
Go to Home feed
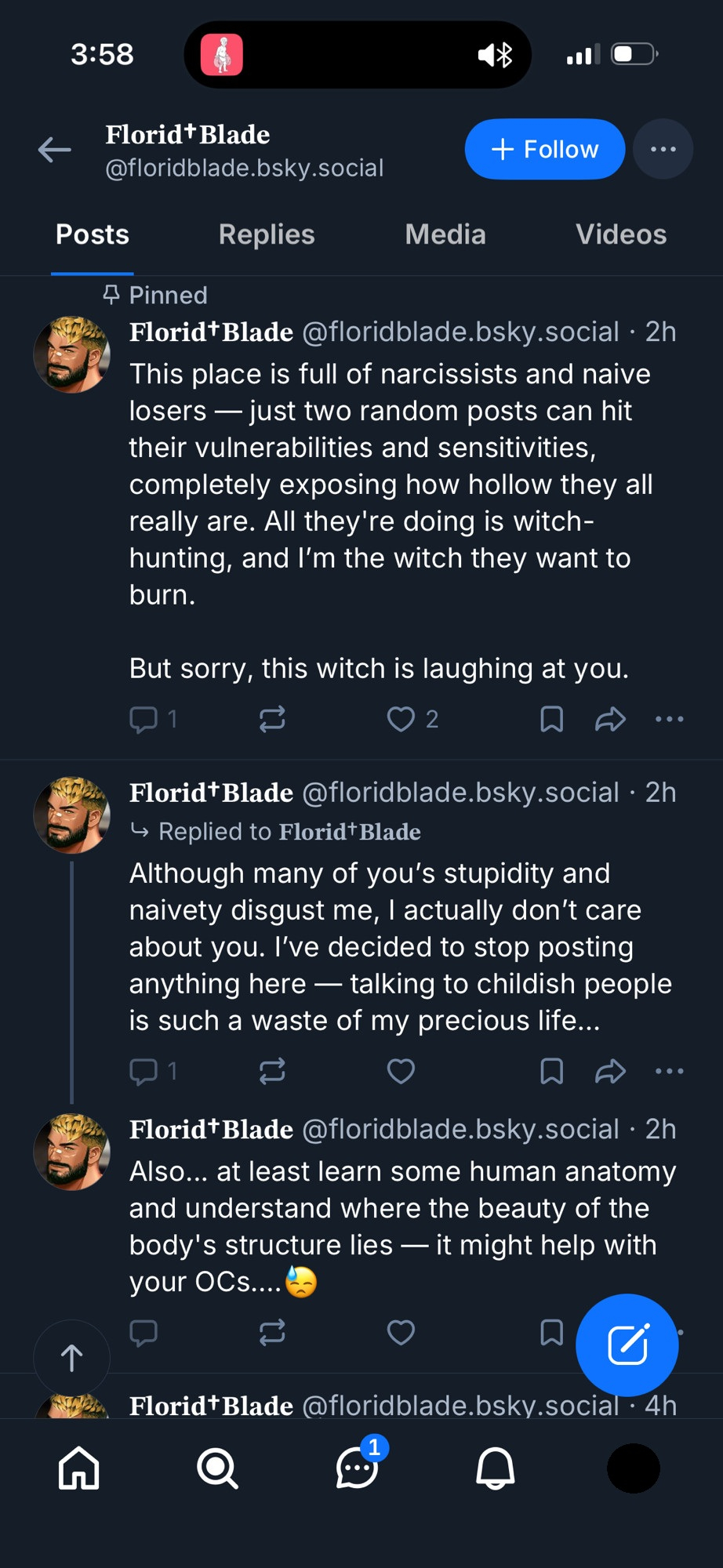79,1468
